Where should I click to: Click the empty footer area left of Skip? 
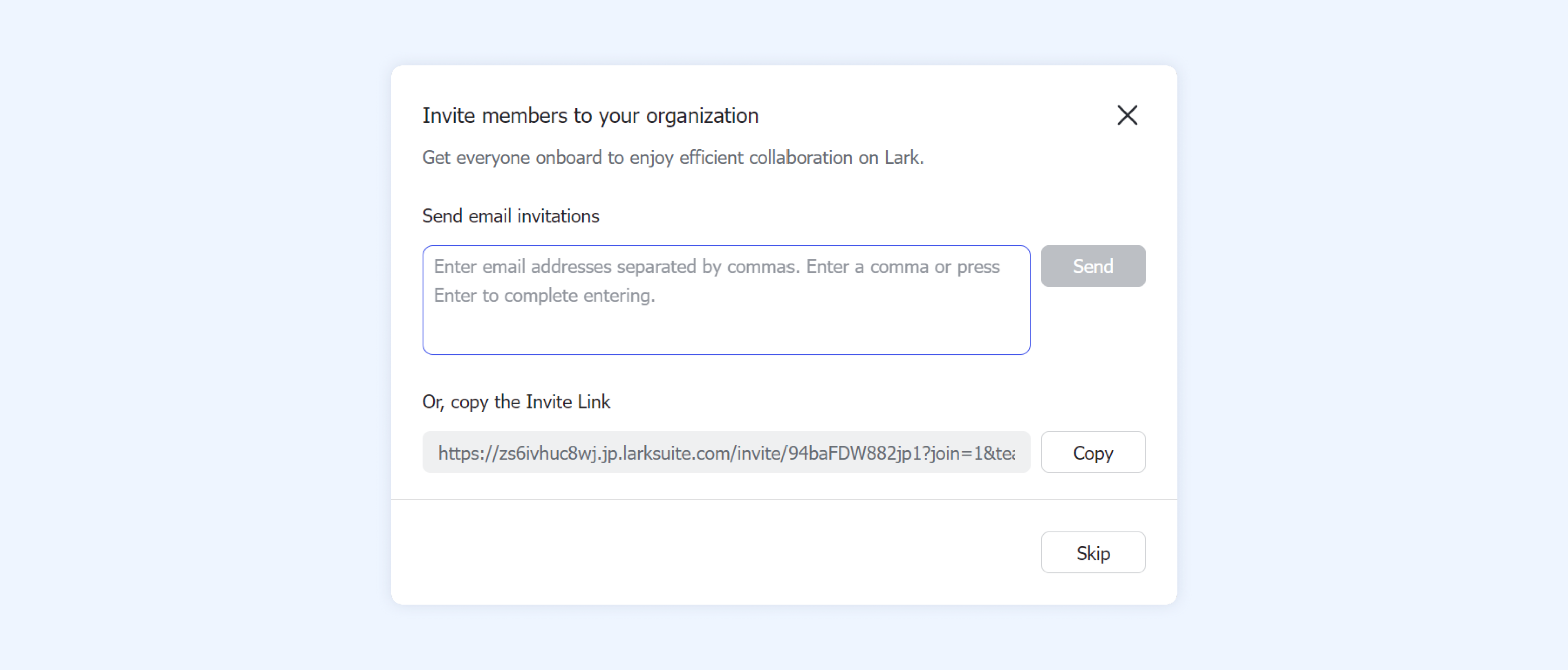700,552
